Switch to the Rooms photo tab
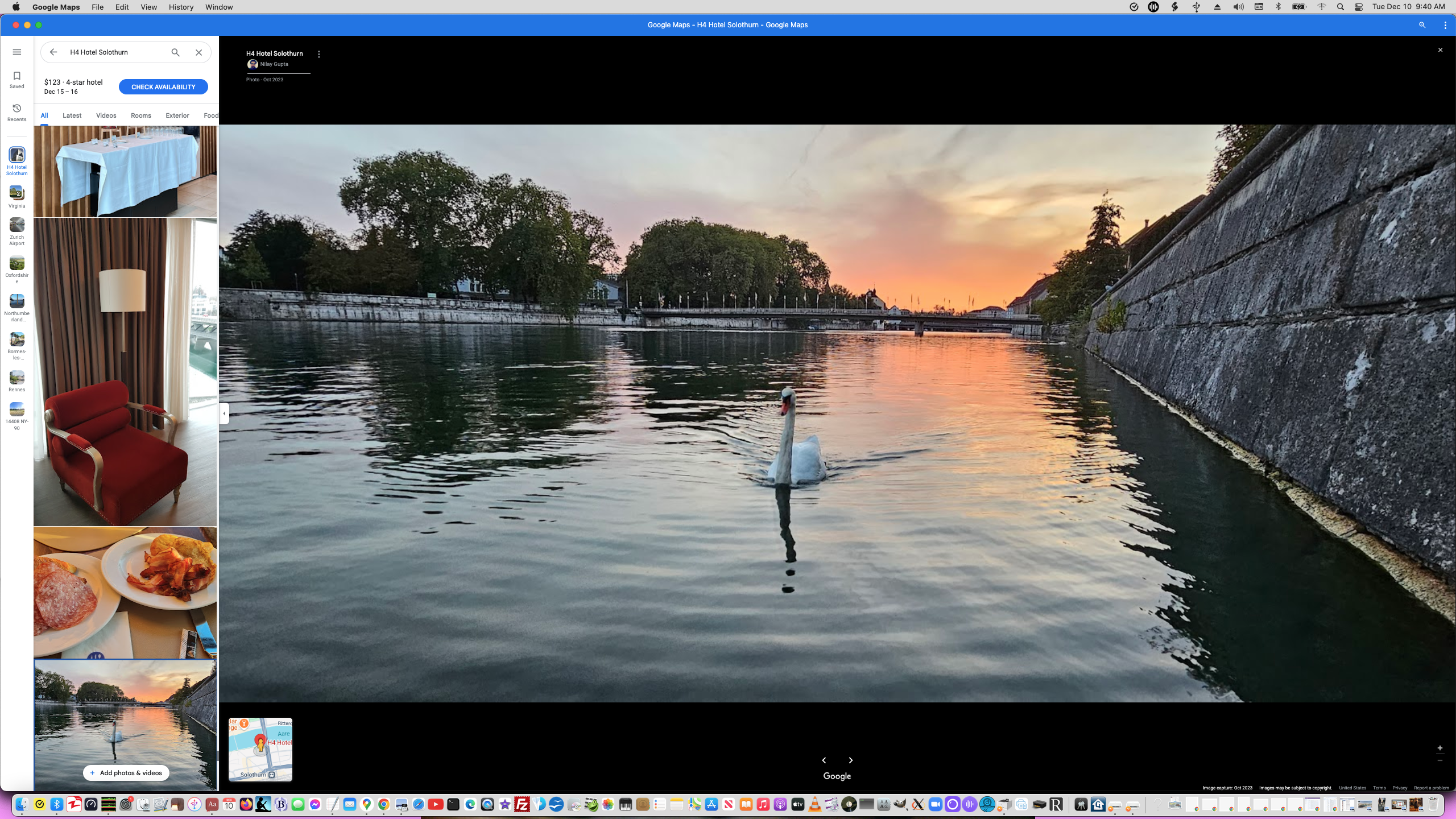Screen dimensions: 1456x819 tap(140, 115)
